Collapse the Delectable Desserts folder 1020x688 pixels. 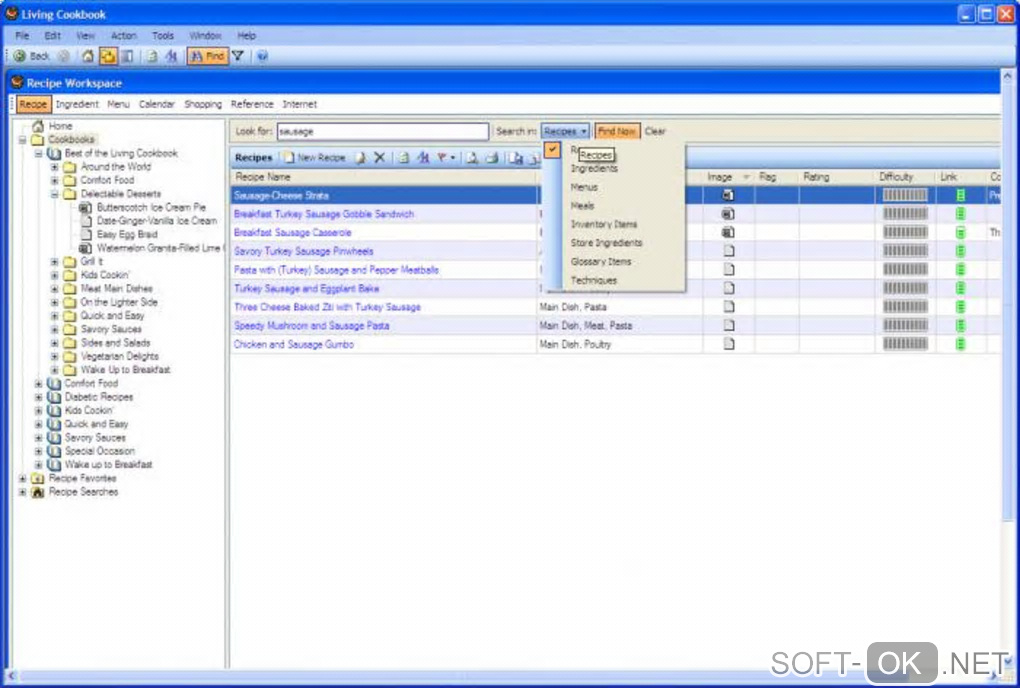55,194
